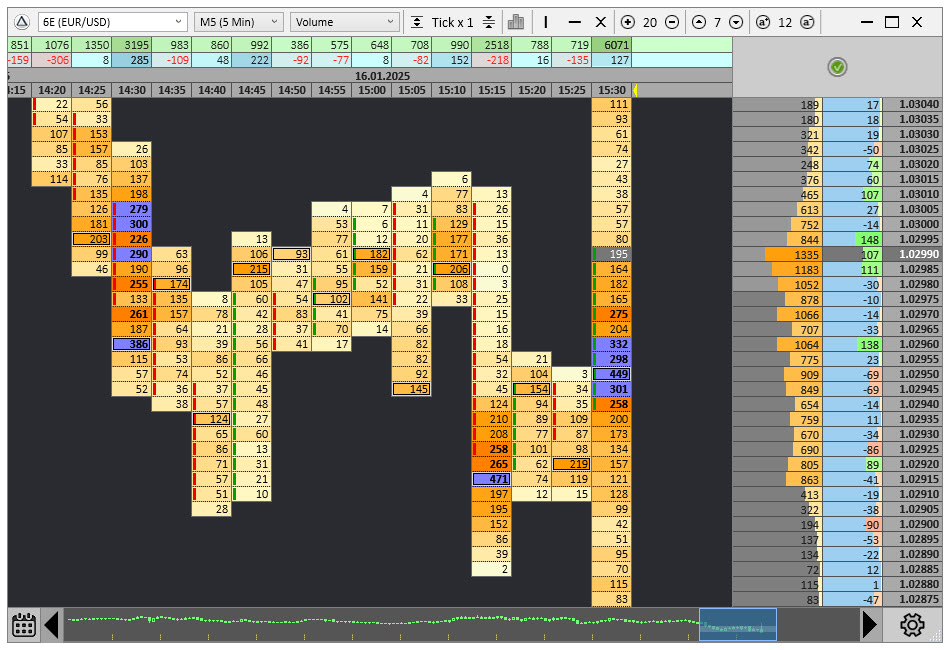Click the tick compress icon left of Tick x 1
The image size is (950, 650).
416,22
